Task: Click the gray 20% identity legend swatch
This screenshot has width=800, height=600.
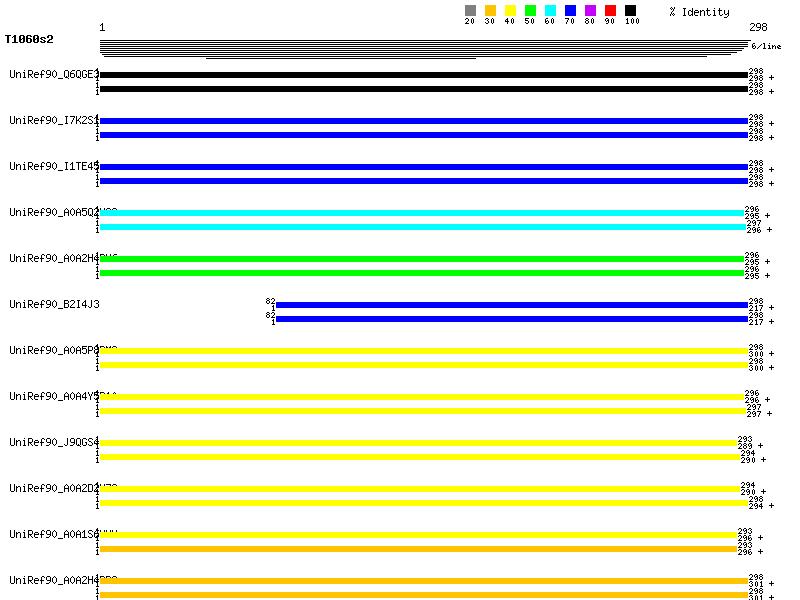Action: tap(470, 11)
